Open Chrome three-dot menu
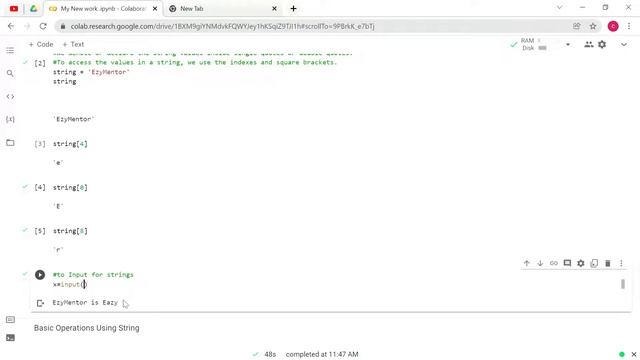 click(x=629, y=26)
